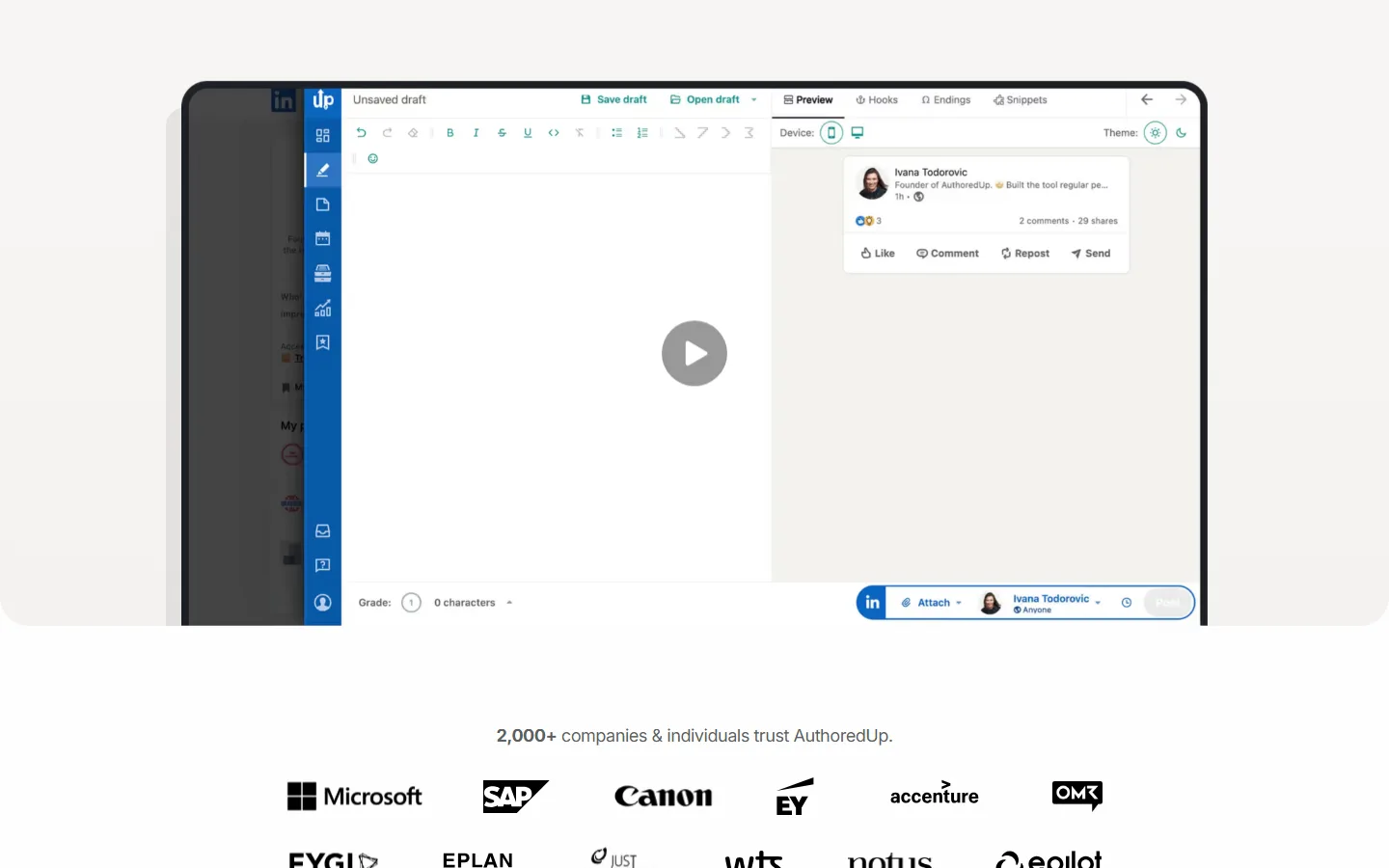Viewport: 1389px width, 868px height.
Task: Switch to the Preview tab
Action: click(808, 100)
